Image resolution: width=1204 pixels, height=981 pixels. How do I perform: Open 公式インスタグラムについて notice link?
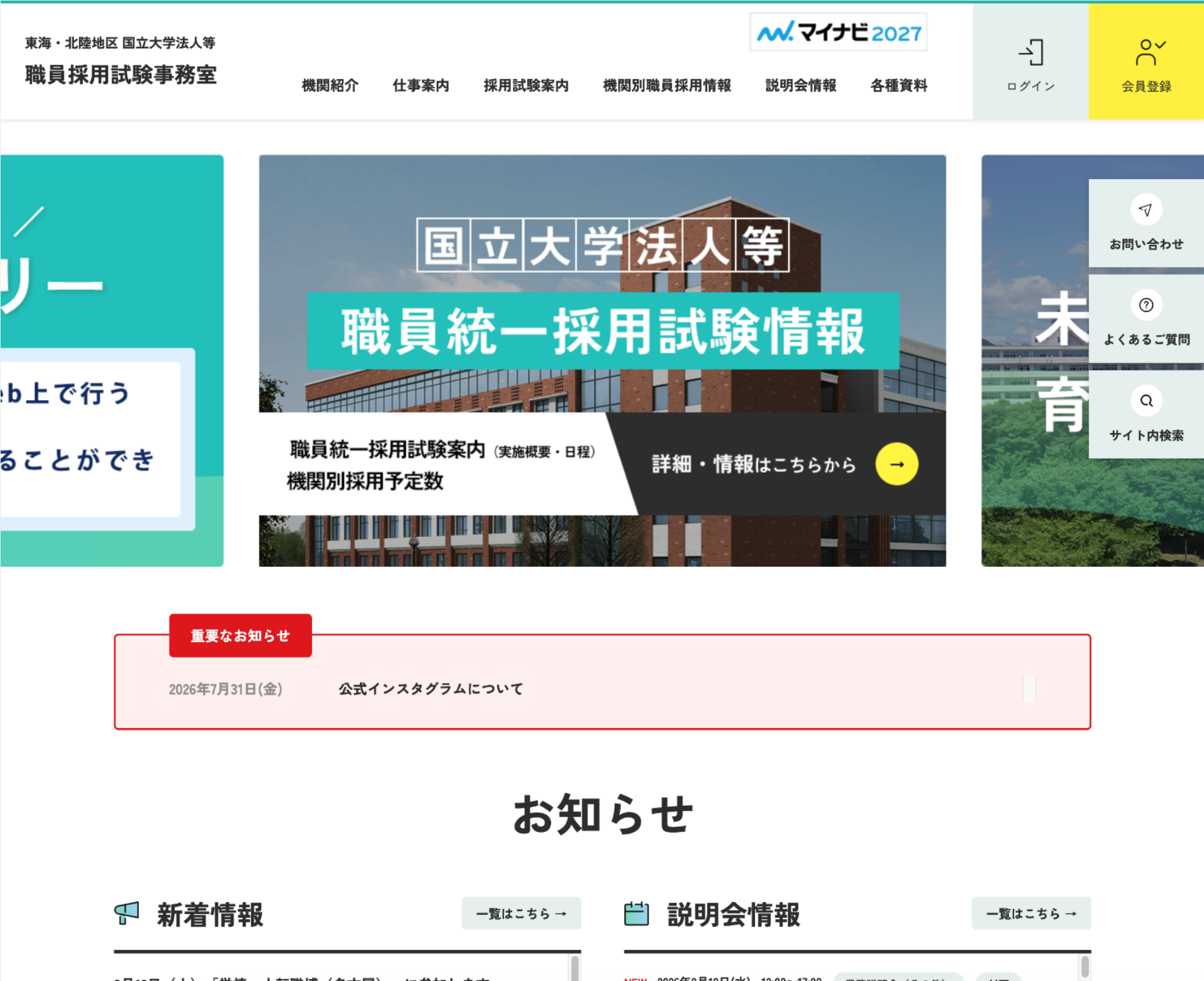pos(431,689)
